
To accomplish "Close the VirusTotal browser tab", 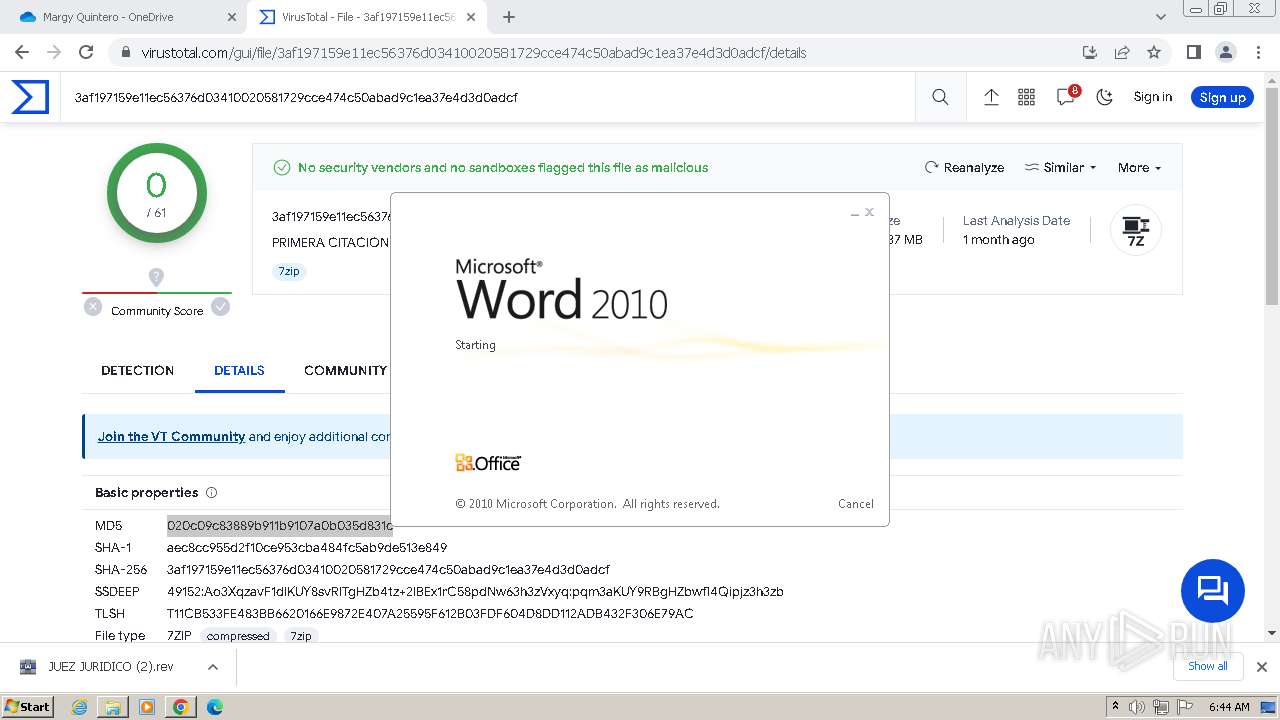I will pyautogui.click(x=471, y=17).
